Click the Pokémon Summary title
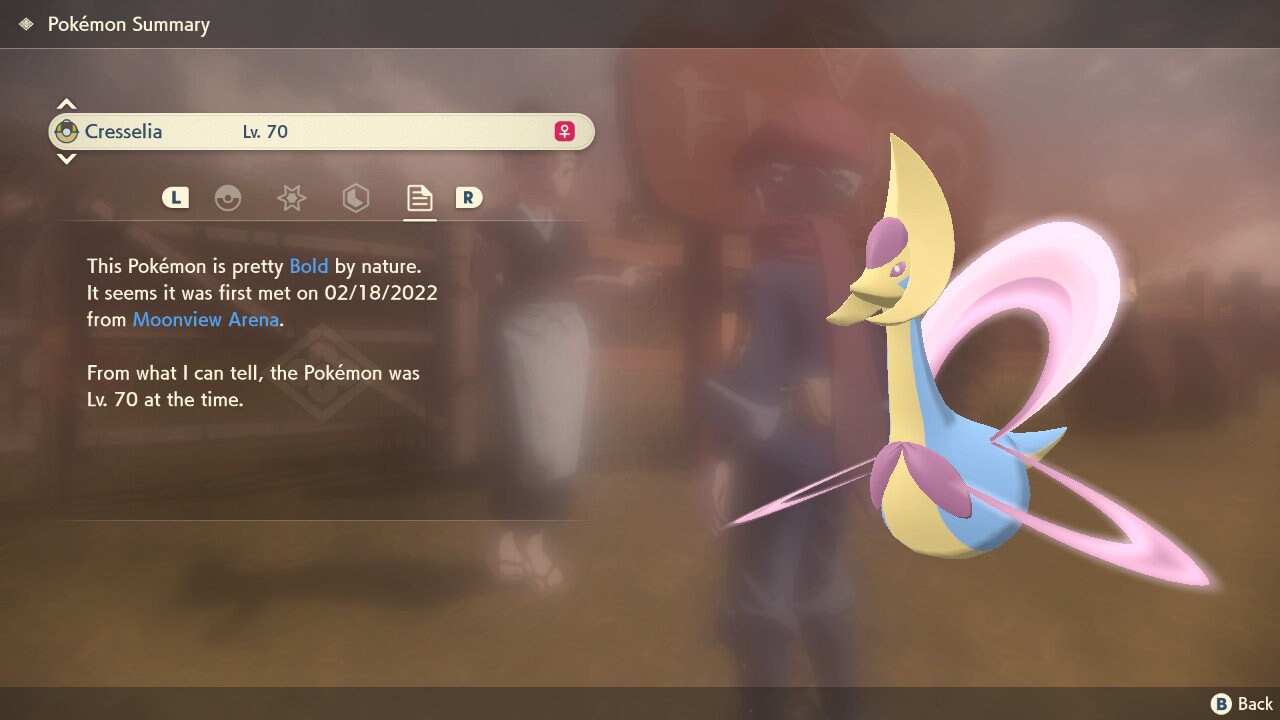The height and width of the screenshot is (720, 1280). click(129, 24)
